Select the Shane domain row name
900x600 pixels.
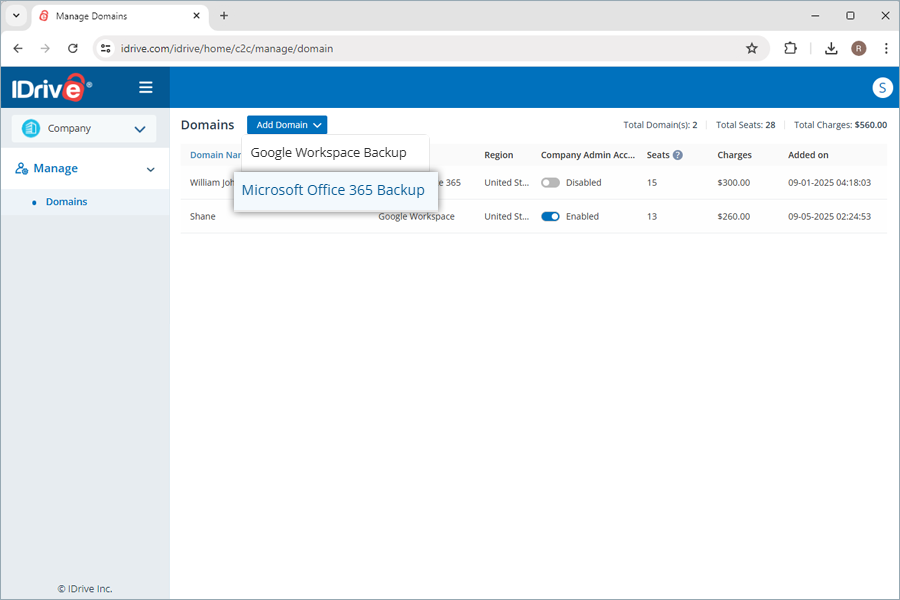(x=203, y=216)
